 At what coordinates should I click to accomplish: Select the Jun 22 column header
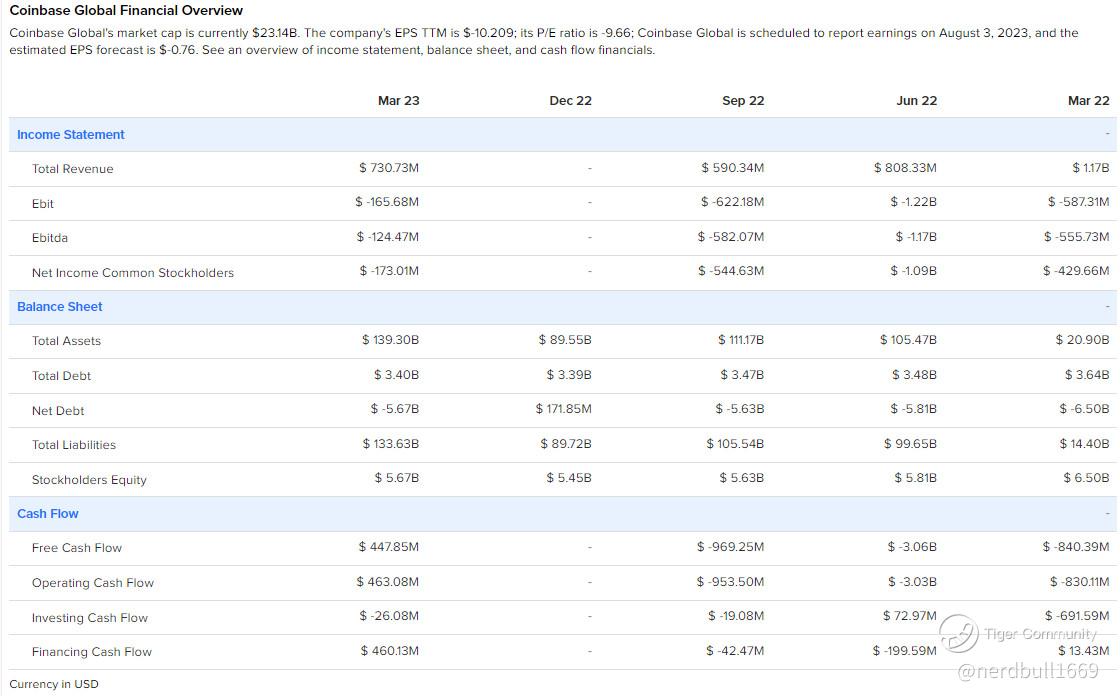[x=916, y=101]
